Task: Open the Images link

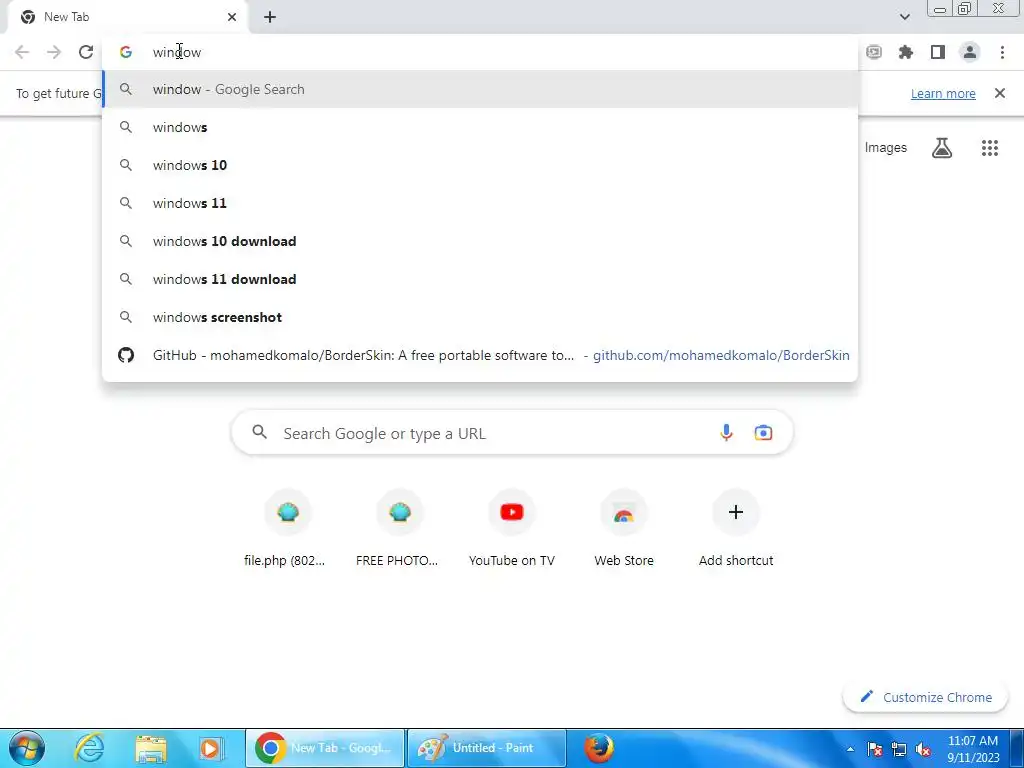Action: pos(886,148)
